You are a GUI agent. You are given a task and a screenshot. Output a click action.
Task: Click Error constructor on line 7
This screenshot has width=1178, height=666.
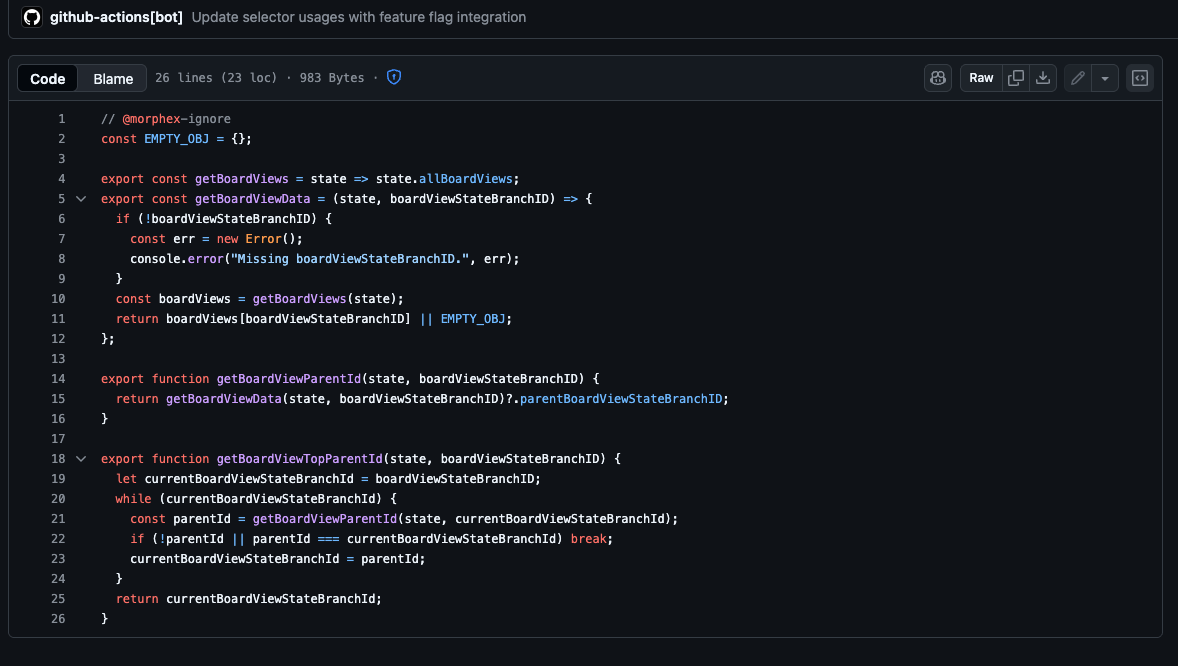click(264, 239)
